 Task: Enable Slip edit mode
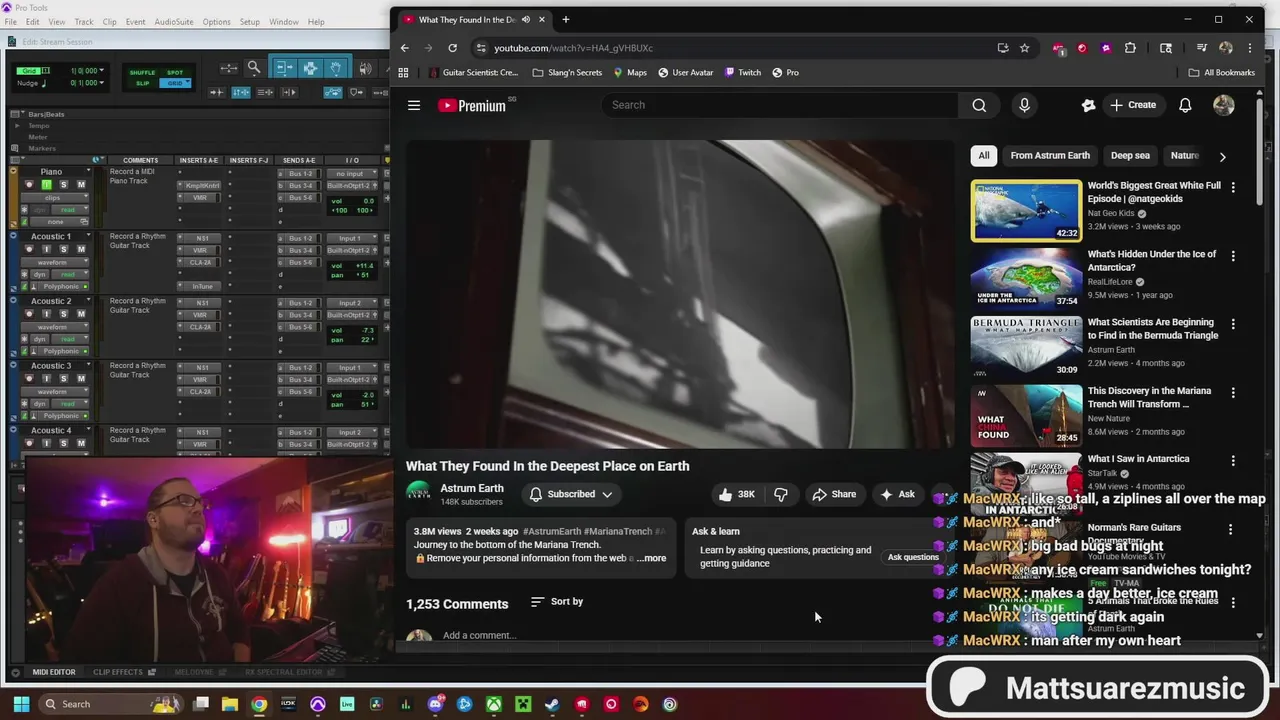(x=143, y=82)
